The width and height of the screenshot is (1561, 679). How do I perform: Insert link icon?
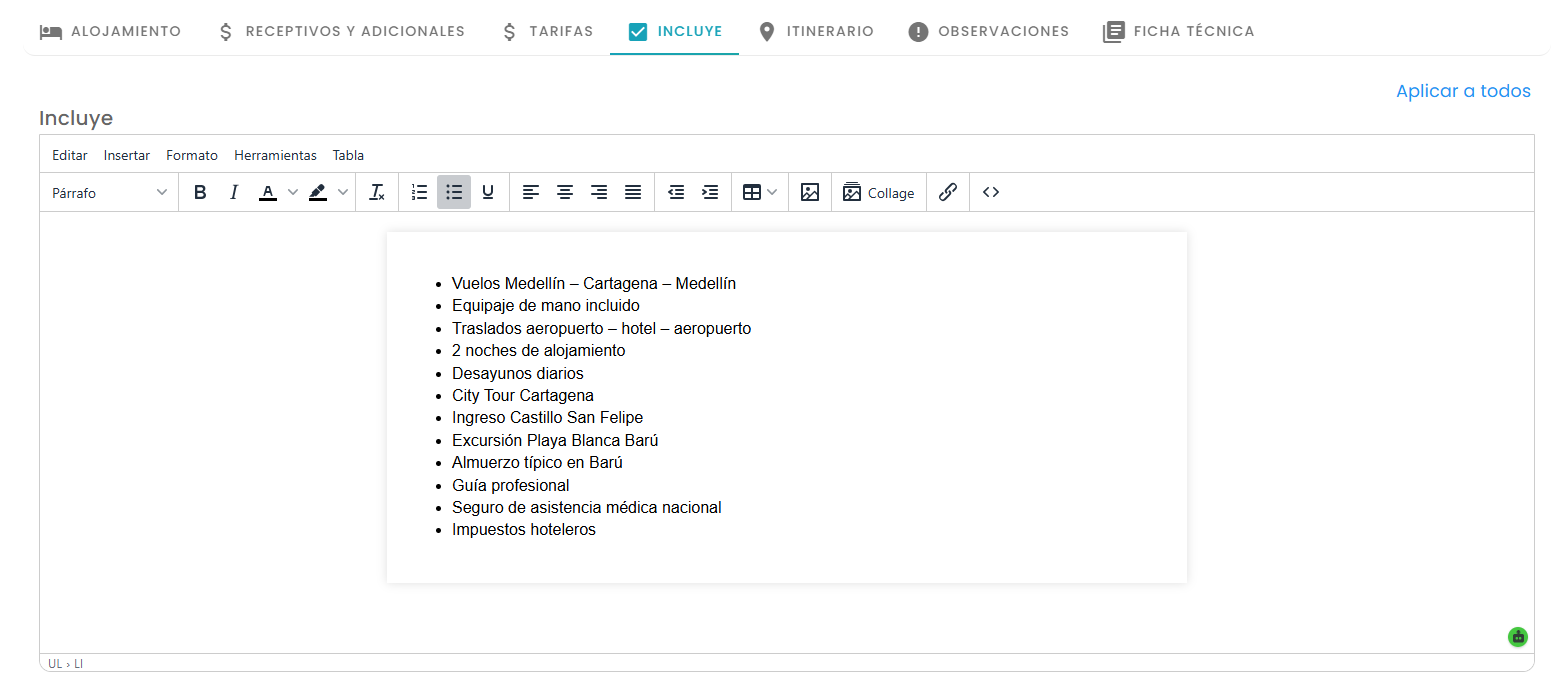tap(948, 192)
